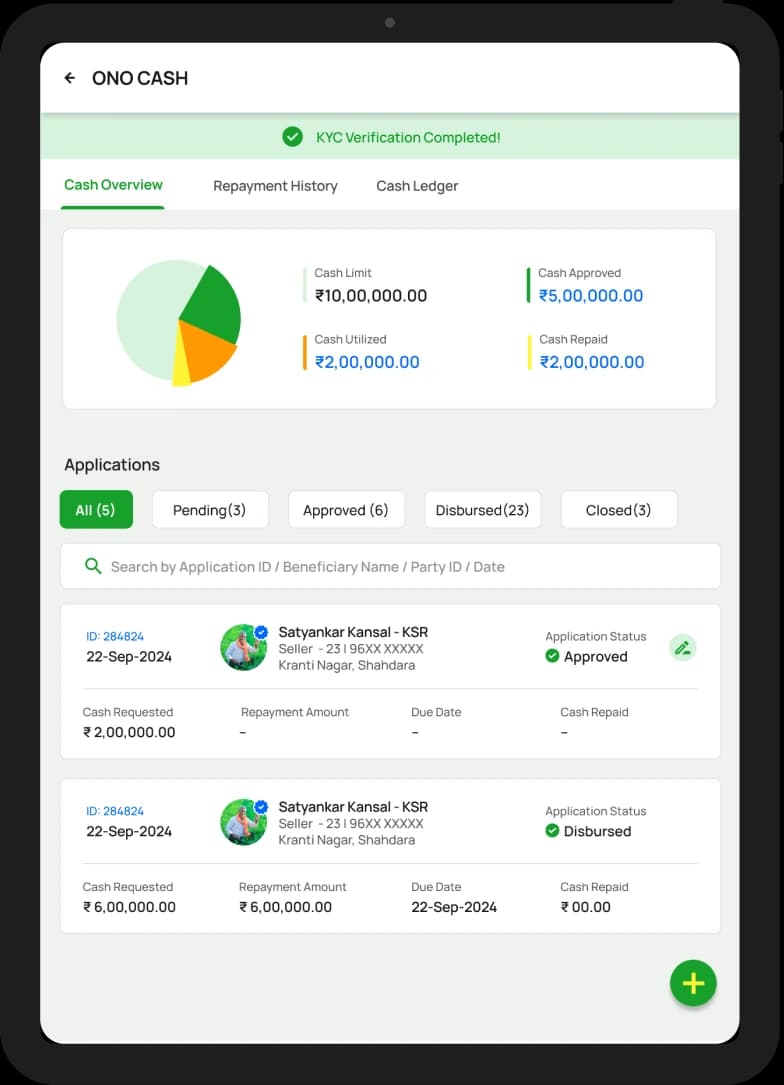Click the ONO CASH title

(x=140, y=78)
